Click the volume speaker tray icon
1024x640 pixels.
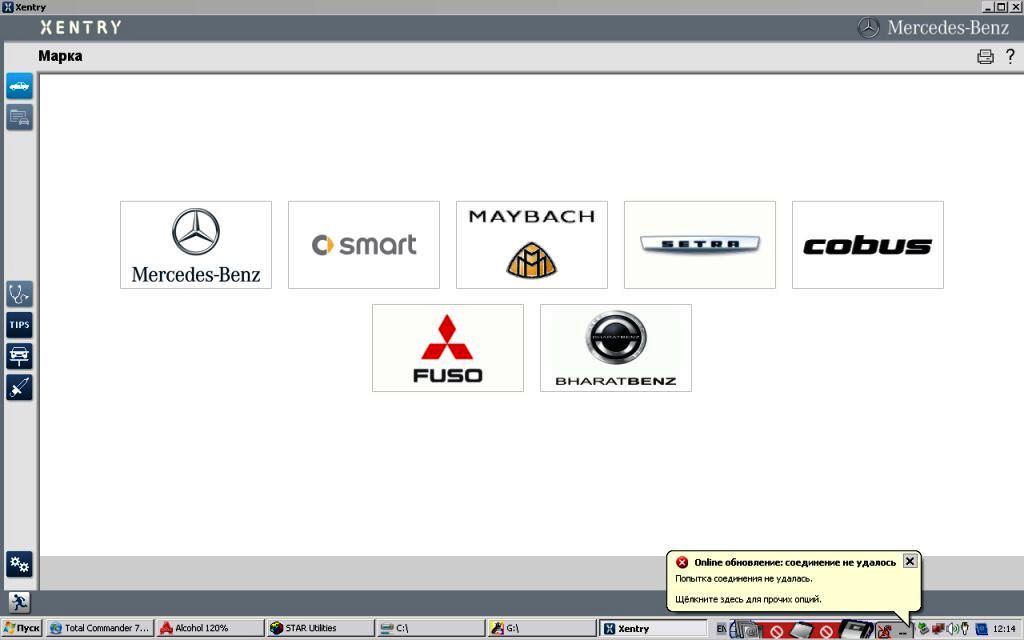click(952, 629)
